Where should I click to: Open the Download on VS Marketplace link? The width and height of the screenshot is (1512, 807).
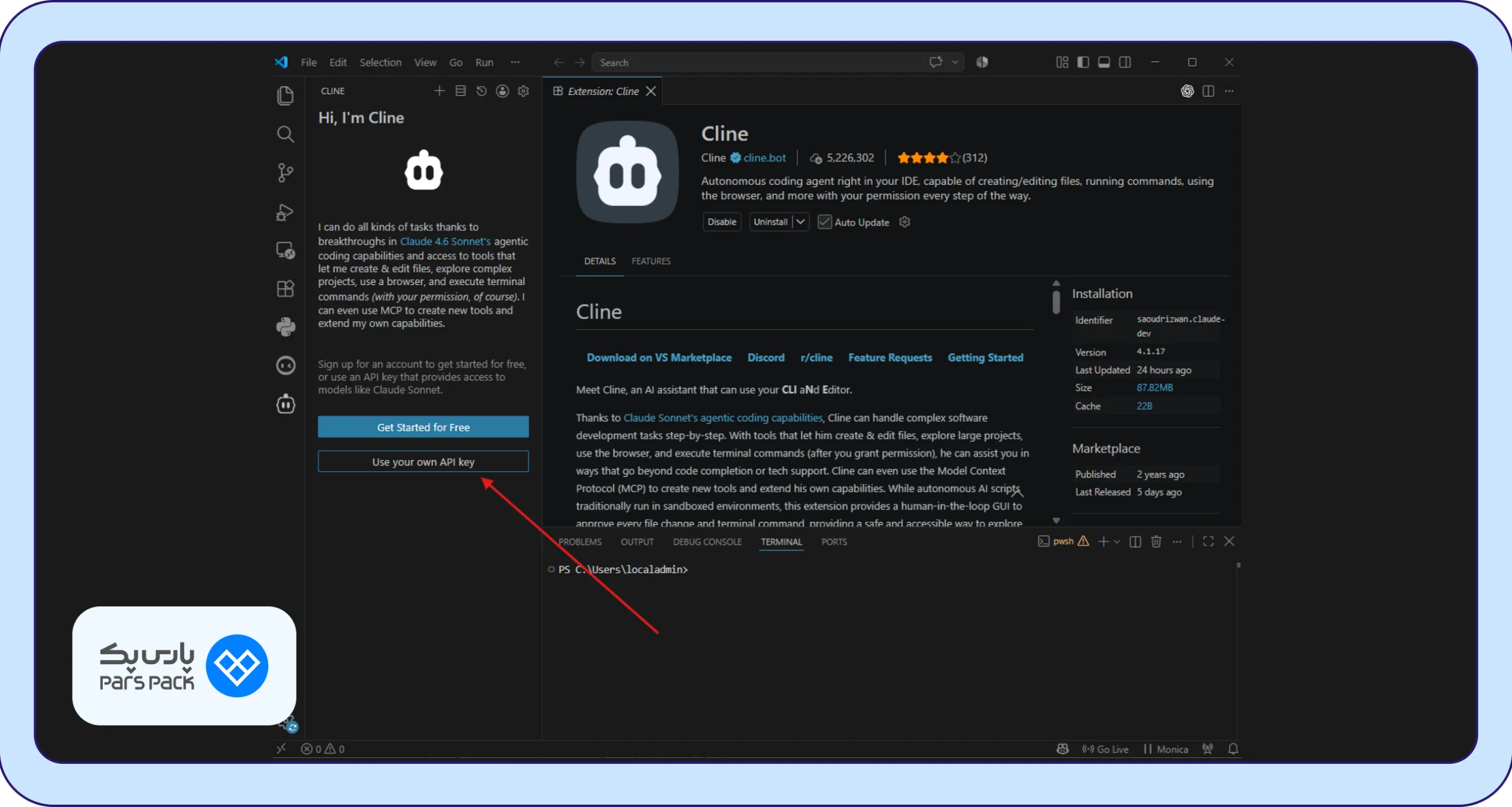659,358
